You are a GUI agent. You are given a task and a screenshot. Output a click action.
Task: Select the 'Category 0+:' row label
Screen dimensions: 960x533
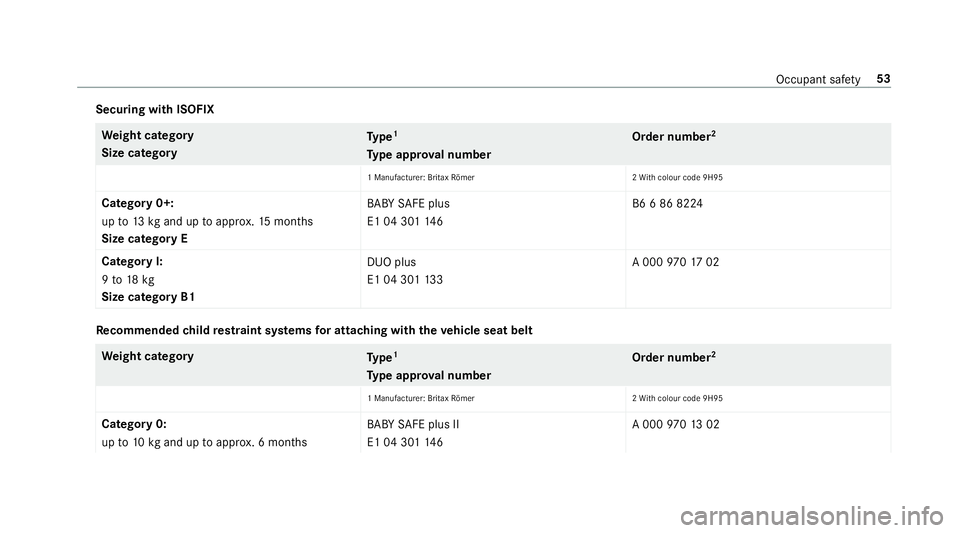click(x=138, y=203)
